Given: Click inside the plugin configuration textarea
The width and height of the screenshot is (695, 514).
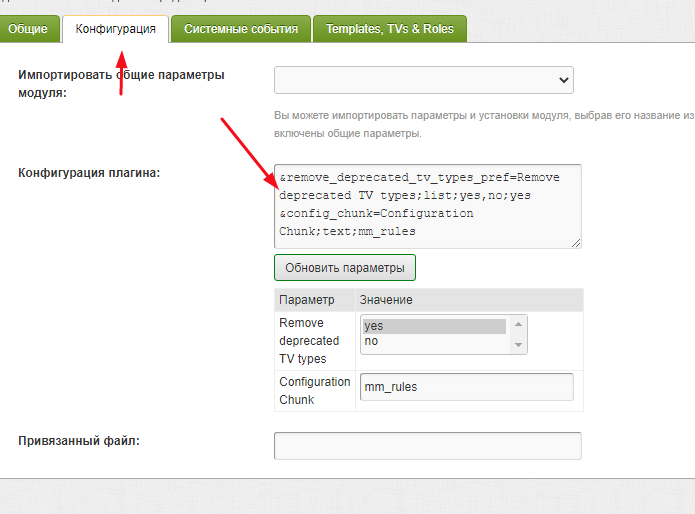Looking at the screenshot, I should pyautogui.click(x=428, y=206).
